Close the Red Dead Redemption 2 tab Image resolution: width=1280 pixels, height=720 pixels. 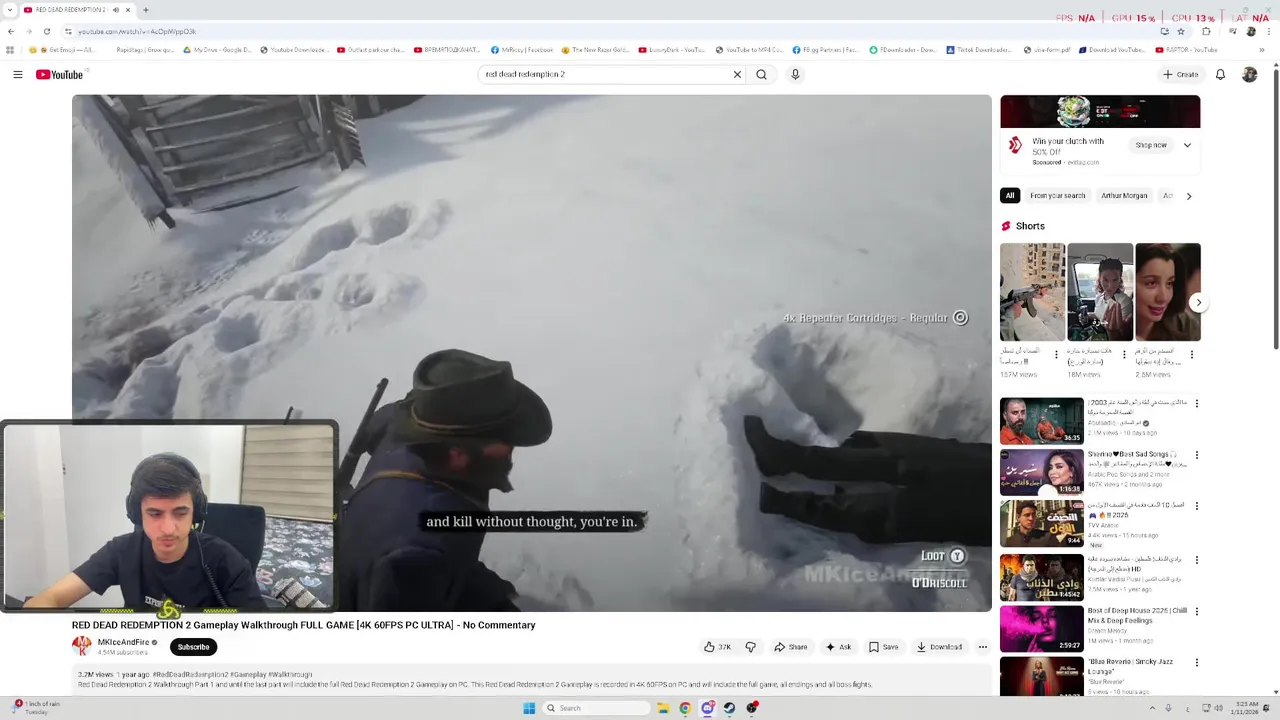pos(128,10)
